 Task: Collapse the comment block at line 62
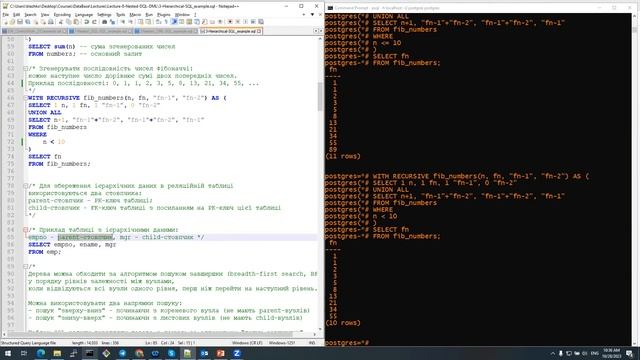(x=25, y=69)
